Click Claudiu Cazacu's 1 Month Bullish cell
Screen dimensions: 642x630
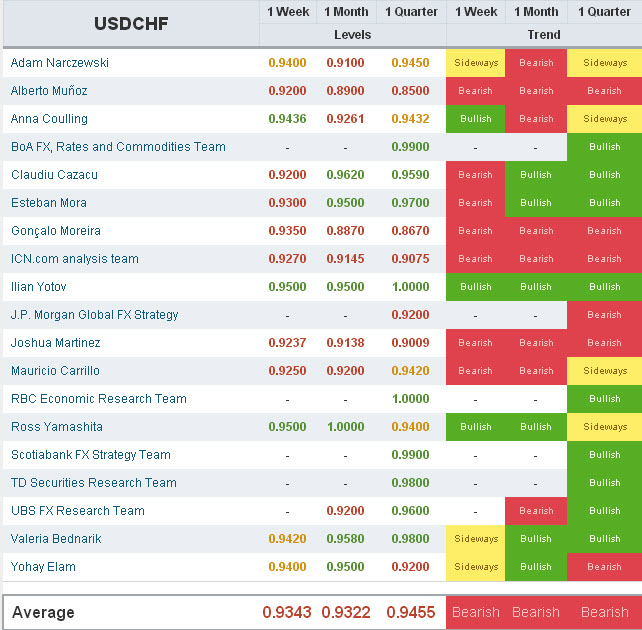coord(536,175)
